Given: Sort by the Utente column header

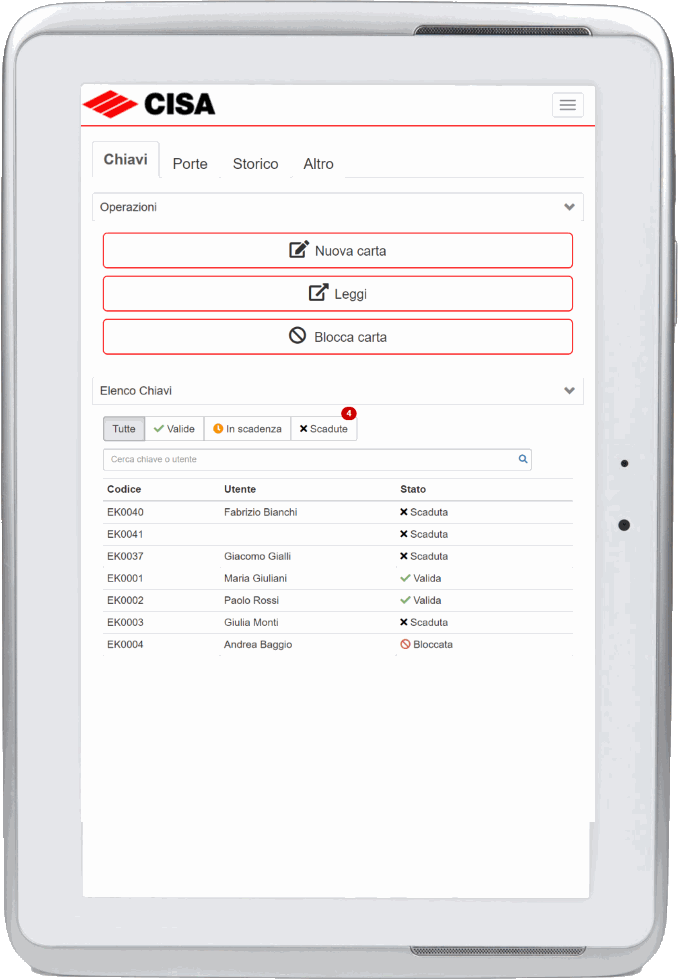Looking at the screenshot, I should point(240,489).
